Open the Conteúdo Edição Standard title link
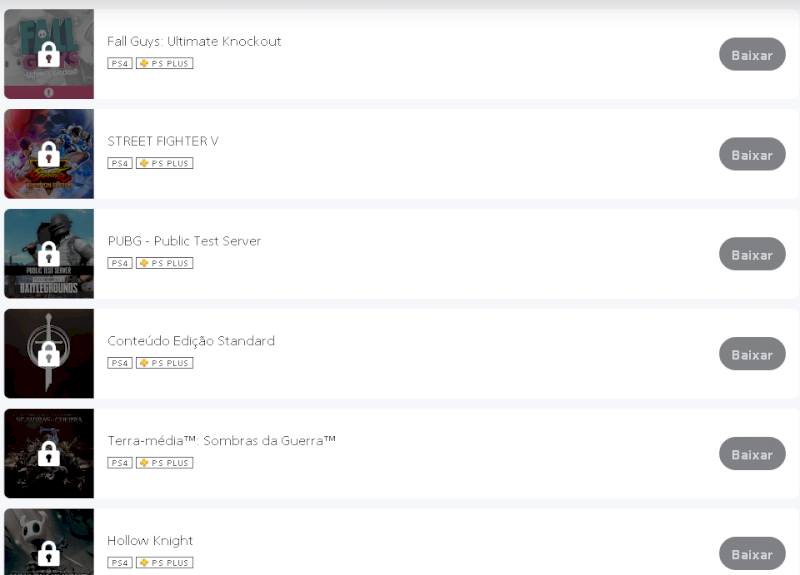800x575 pixels. (191, 341)
